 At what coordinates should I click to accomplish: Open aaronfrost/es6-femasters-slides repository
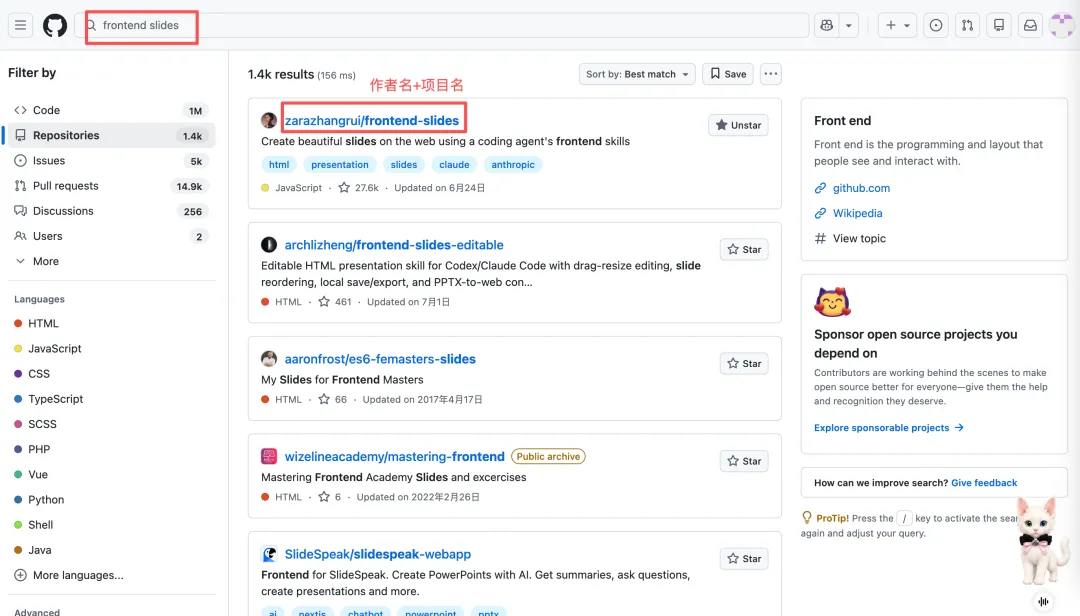[x=380, y=359]
